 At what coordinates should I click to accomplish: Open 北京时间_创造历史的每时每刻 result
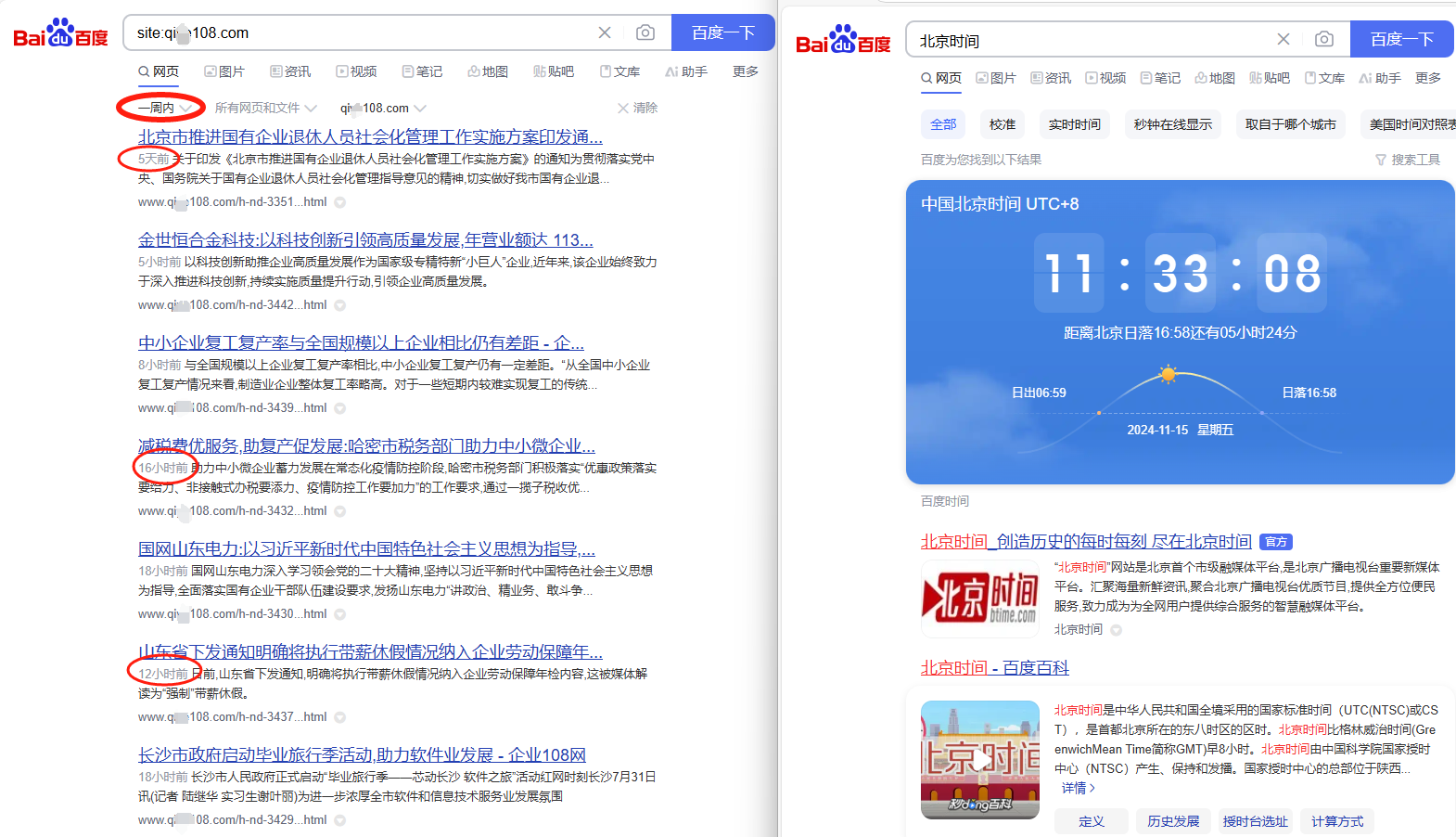click(1086, 541)
